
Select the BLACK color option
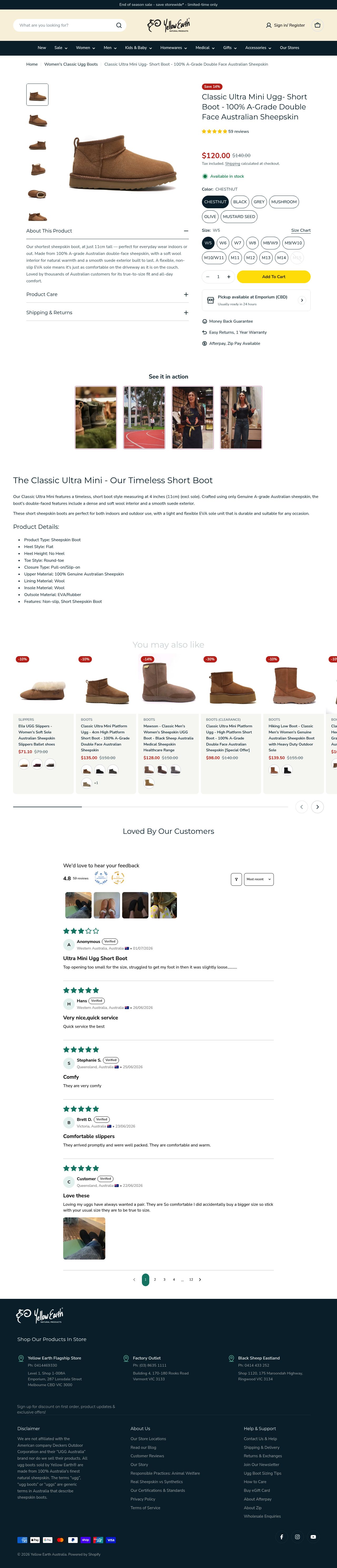[x=240, y=202]
